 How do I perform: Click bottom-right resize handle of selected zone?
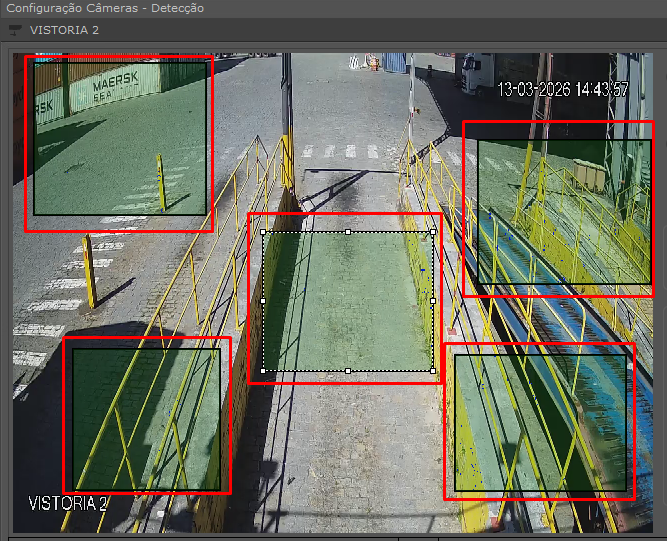point(433,371)
